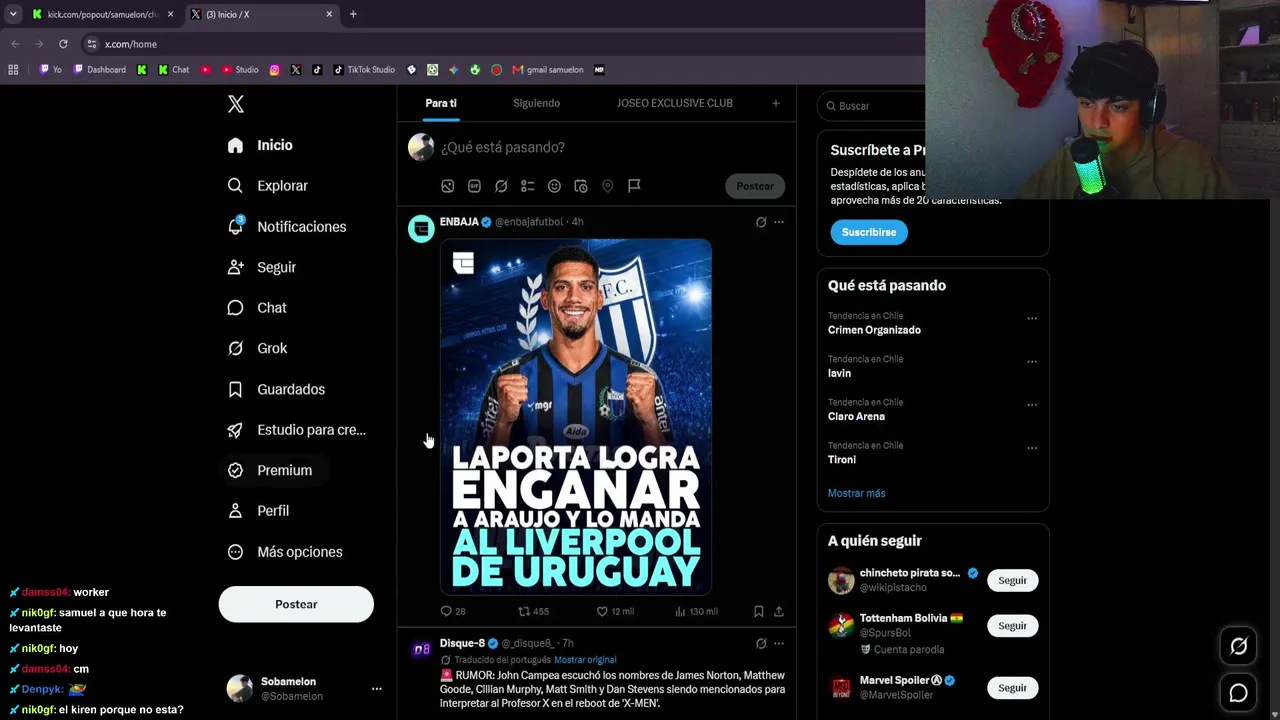Screen dimensions: 1280x720
Task: Click the flag icon in the composer toolbar
Action: pyautogui.click(x=634, y=186)
